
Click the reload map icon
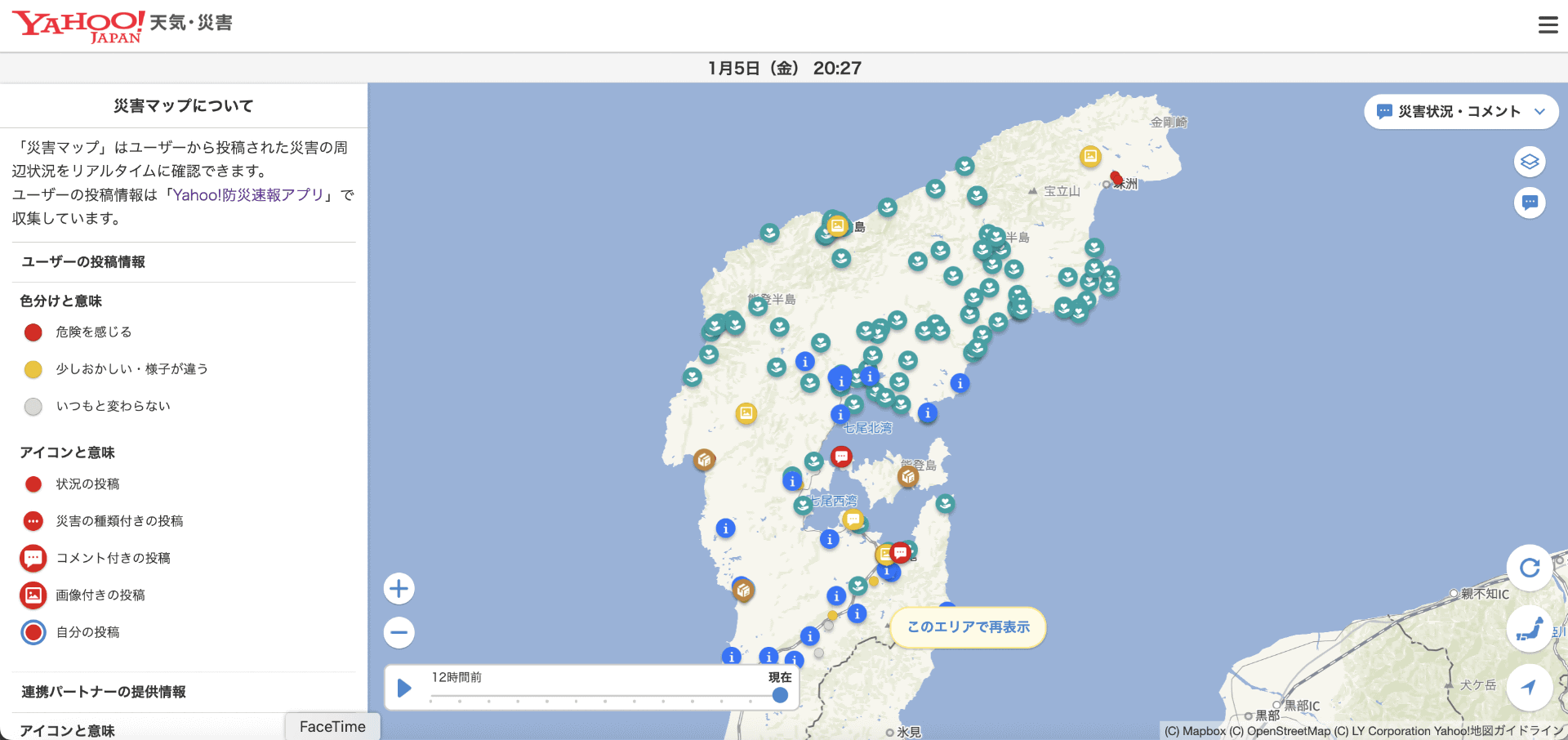[1530, 568]
